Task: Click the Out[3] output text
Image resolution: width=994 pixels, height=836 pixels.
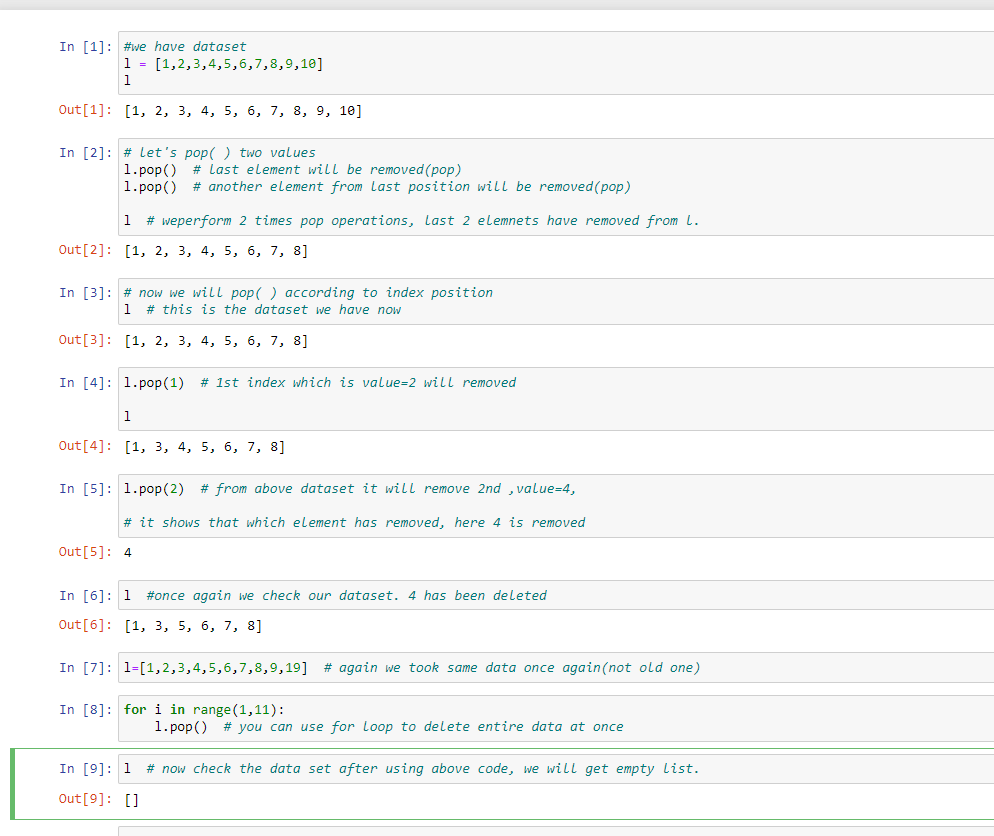Action: point(216,341)
